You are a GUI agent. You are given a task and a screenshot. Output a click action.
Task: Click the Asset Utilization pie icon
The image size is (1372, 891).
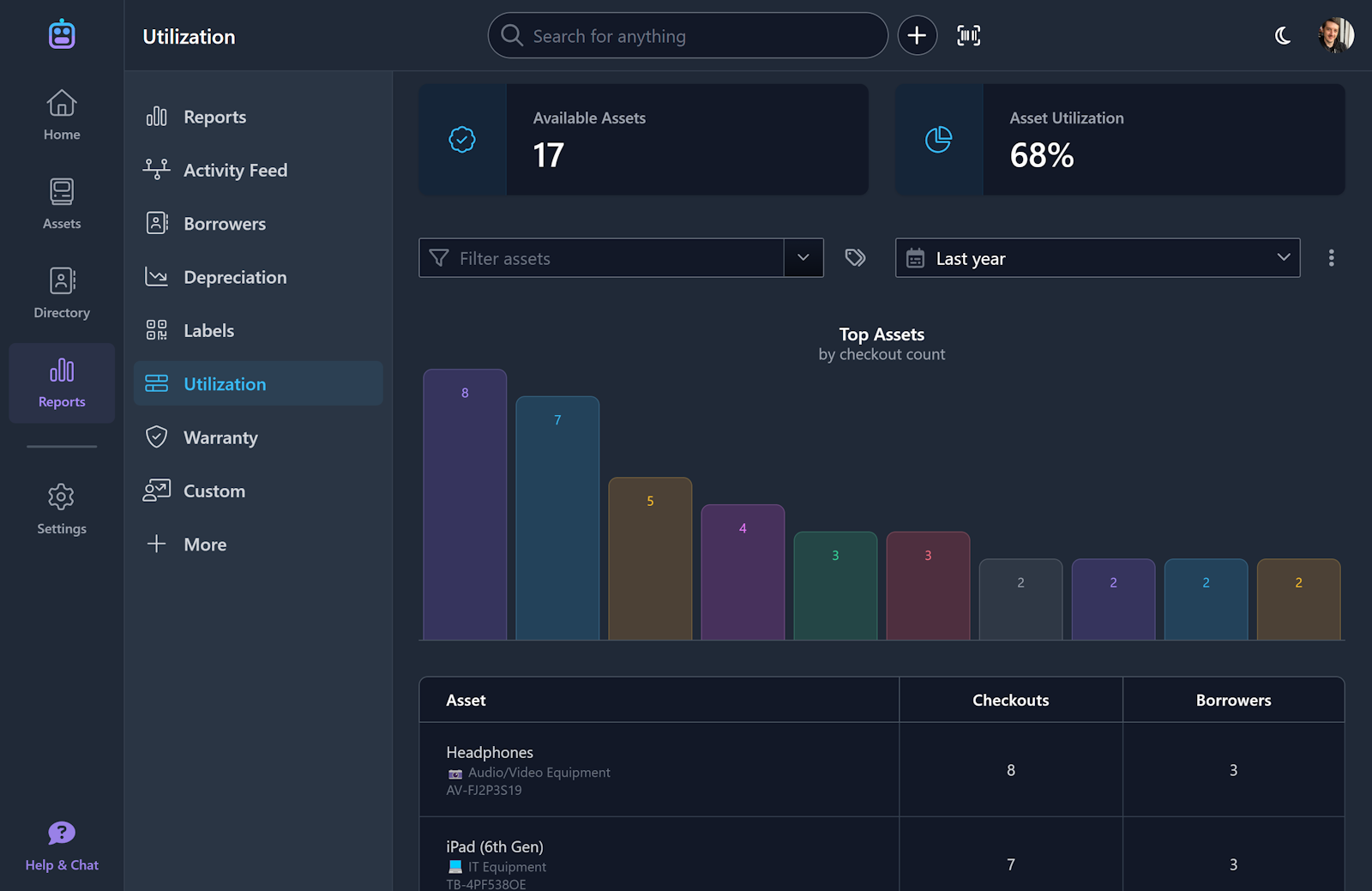pyautogui.click(x=939, y=139)
